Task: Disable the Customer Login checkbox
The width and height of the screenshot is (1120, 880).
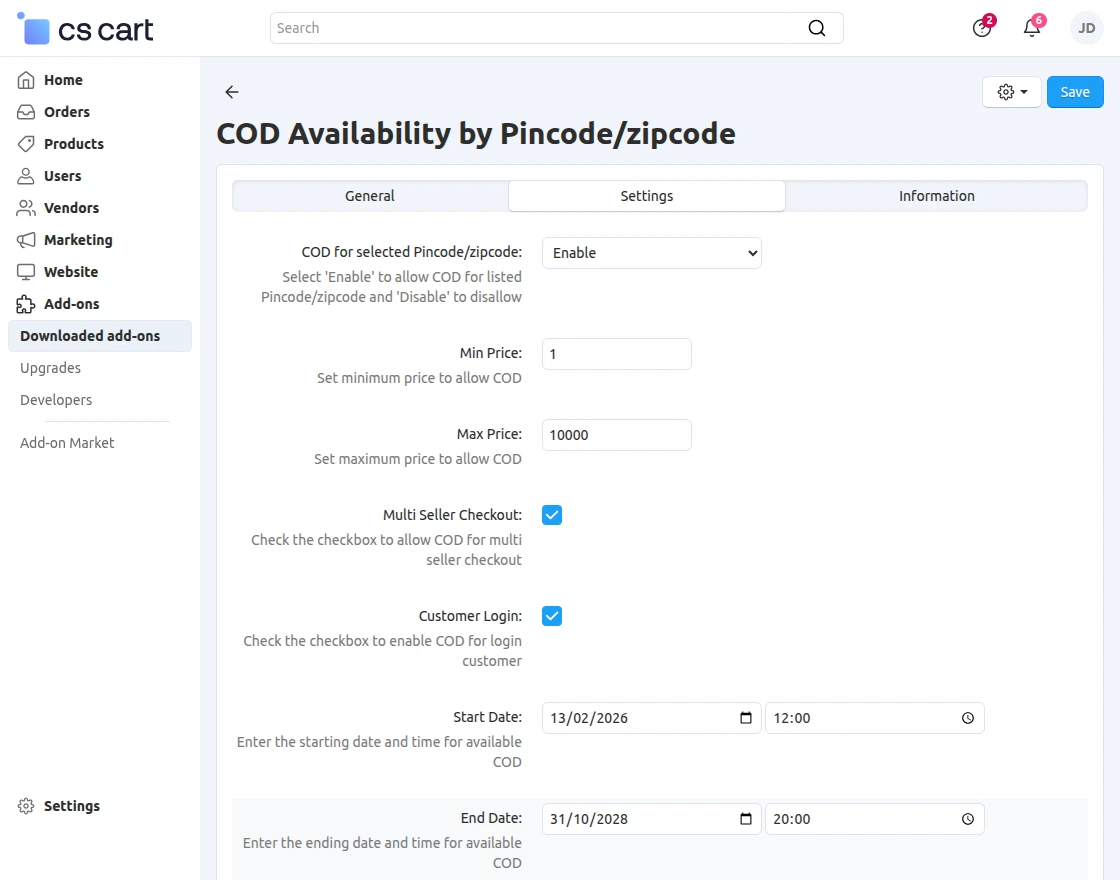Action: 552,615
